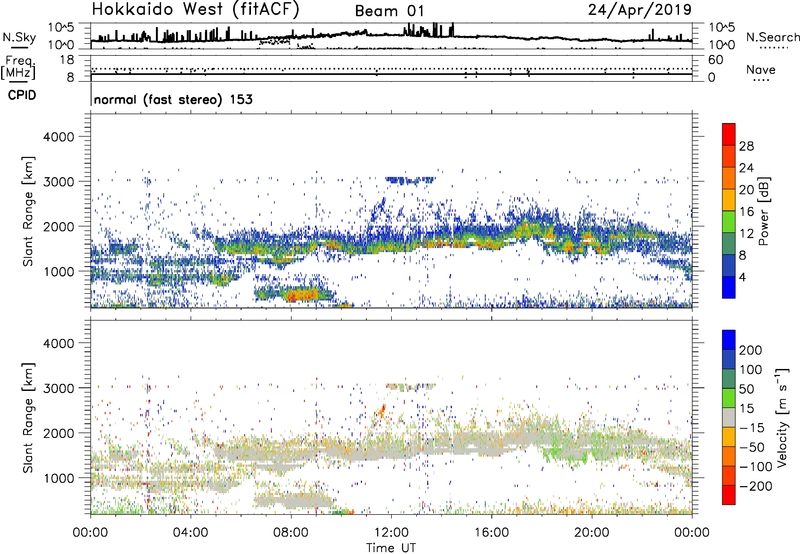Pick the light green segment of power colorbar
Screen dimensions: 800x554
pyautogui.click(x=729, y=221)
